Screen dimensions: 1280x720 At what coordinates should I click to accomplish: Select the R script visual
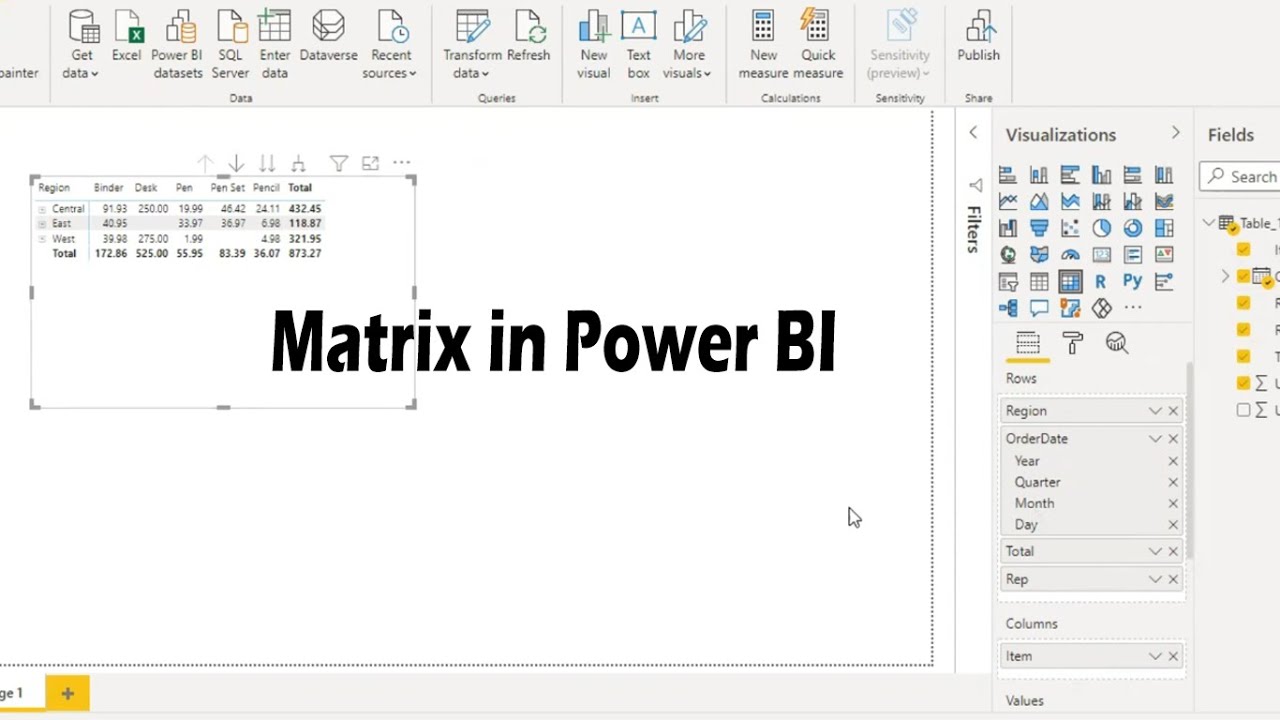click(1100, 282)
